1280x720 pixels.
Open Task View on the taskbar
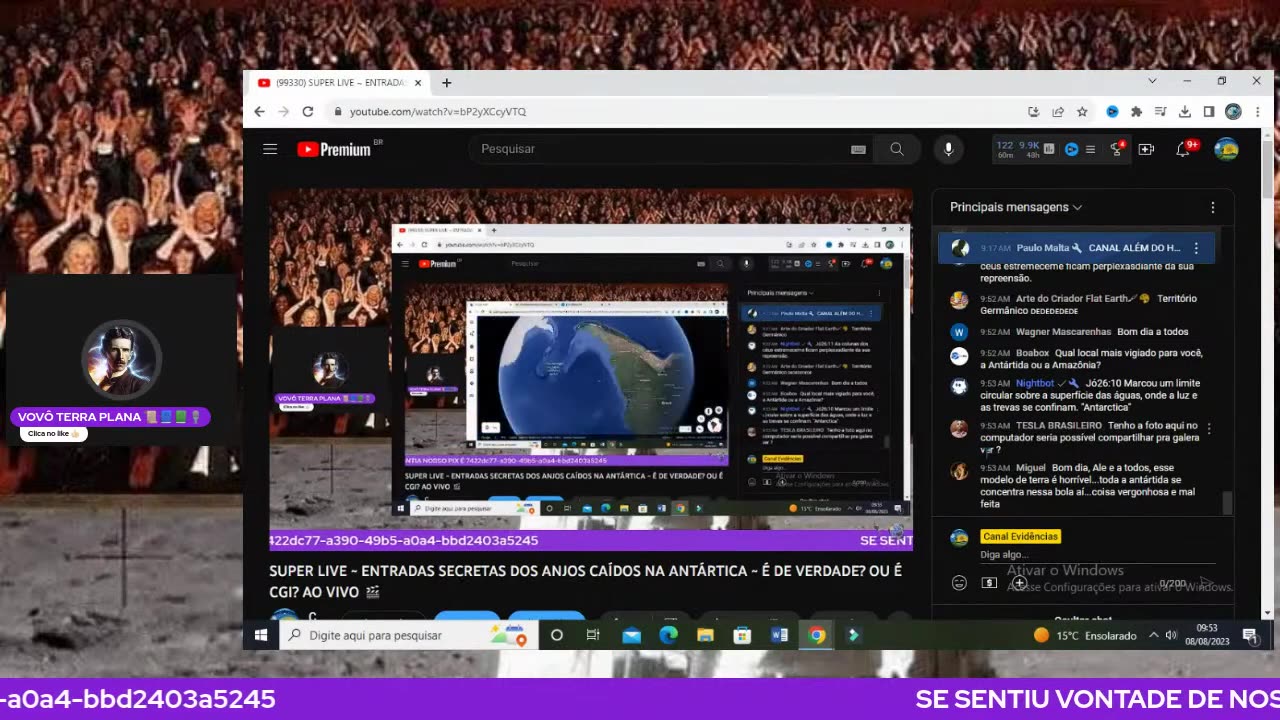point(593,635)
